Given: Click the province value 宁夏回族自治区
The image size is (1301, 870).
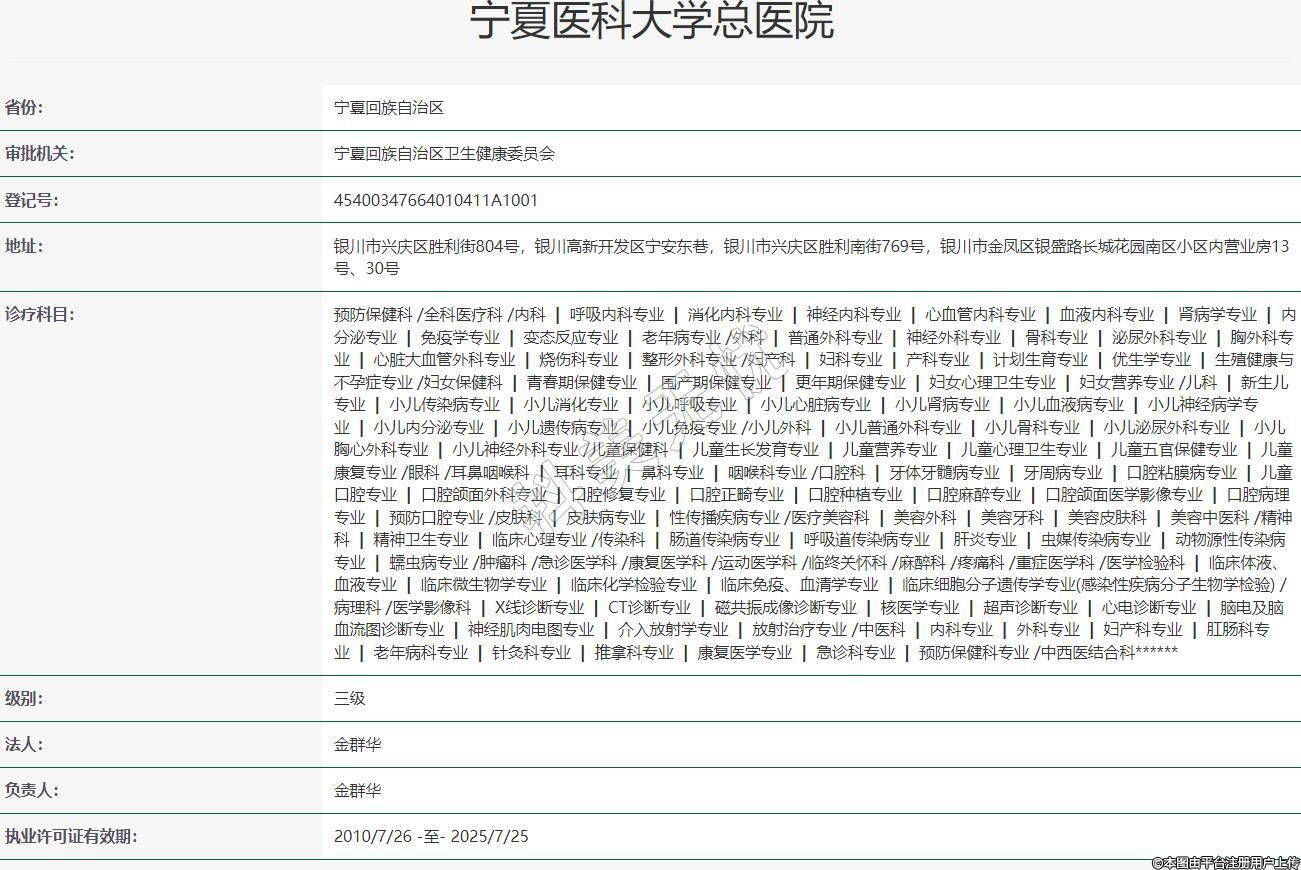Looking at the screenshot, I should pos(388,108).
